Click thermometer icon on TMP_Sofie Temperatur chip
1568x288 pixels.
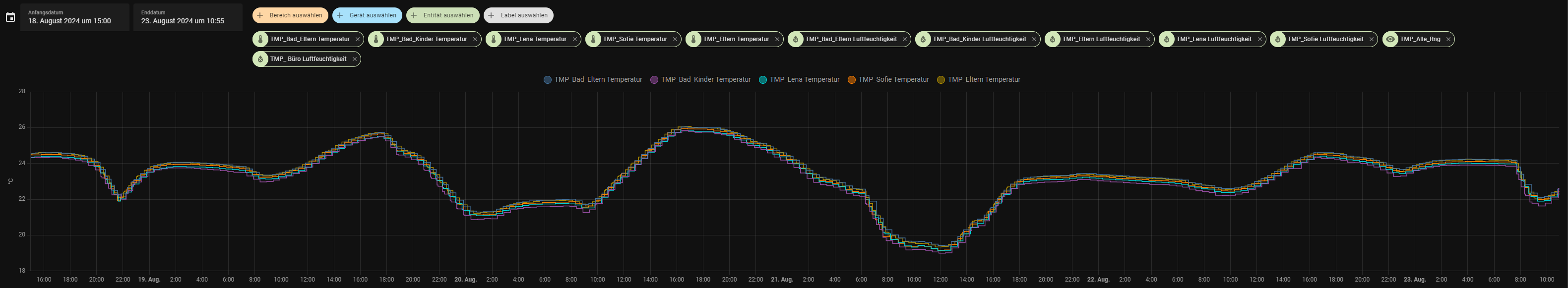(593, 39)
